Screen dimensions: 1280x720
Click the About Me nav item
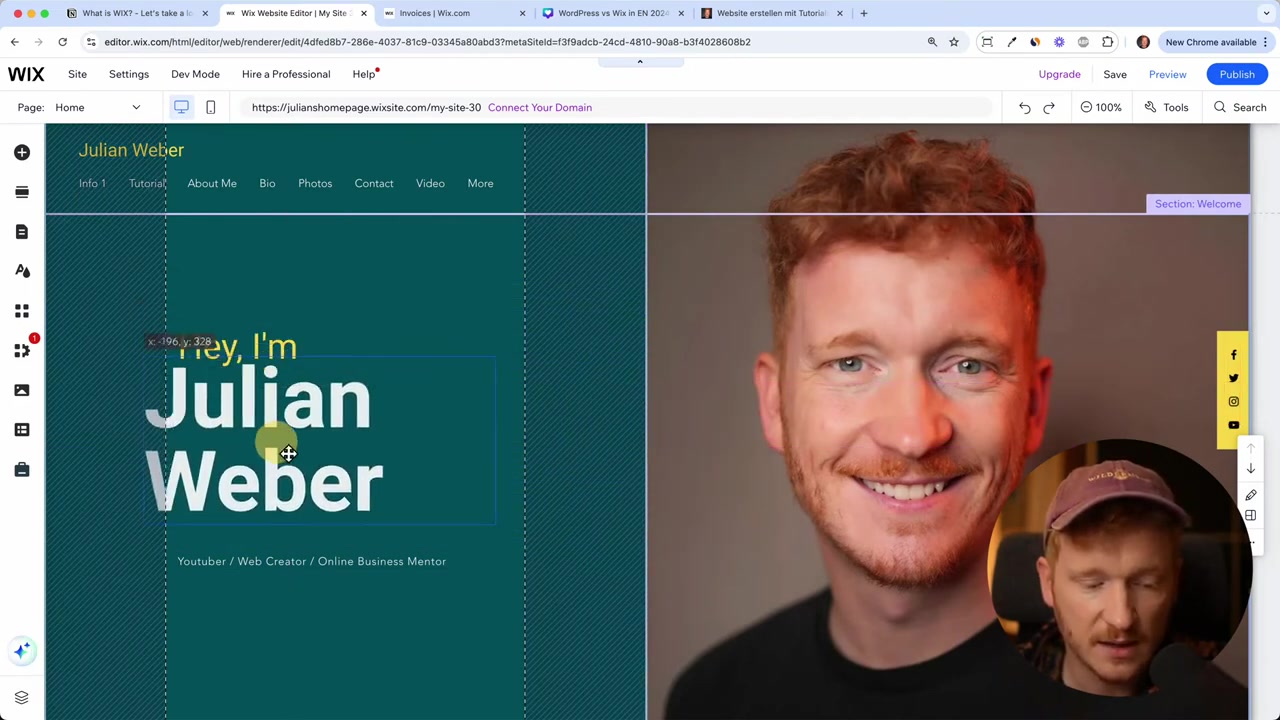coord(212,183)
